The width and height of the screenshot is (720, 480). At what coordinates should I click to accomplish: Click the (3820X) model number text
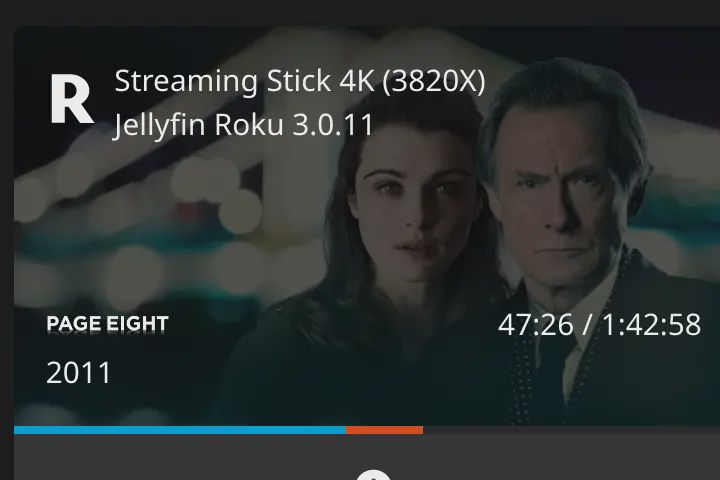433,81
